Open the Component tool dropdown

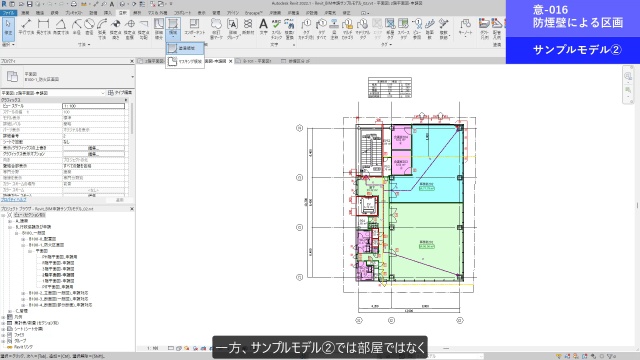click(x=194, y=29)
